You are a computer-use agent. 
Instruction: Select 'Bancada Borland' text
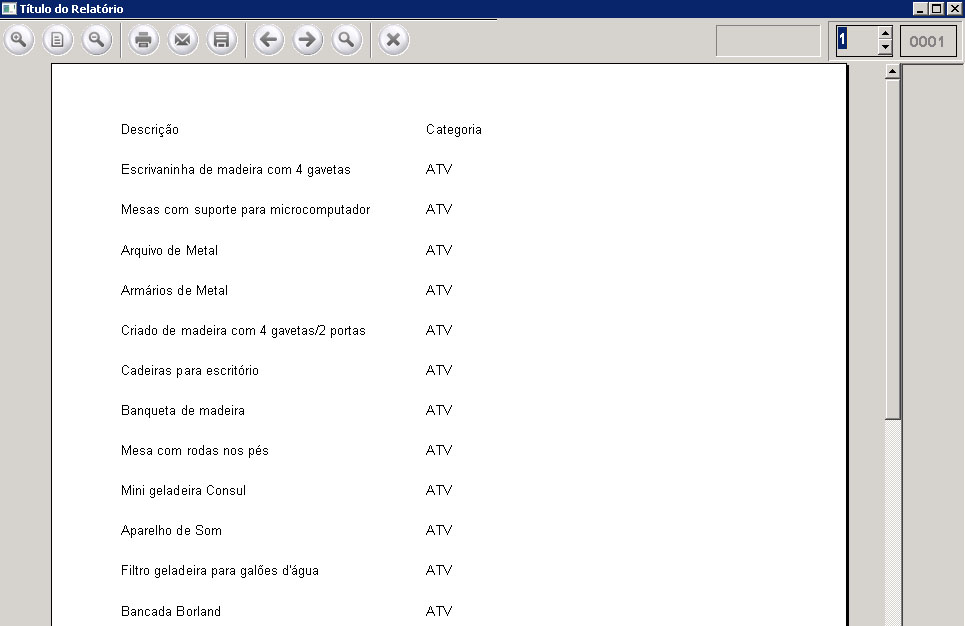[x=170, y=611]
